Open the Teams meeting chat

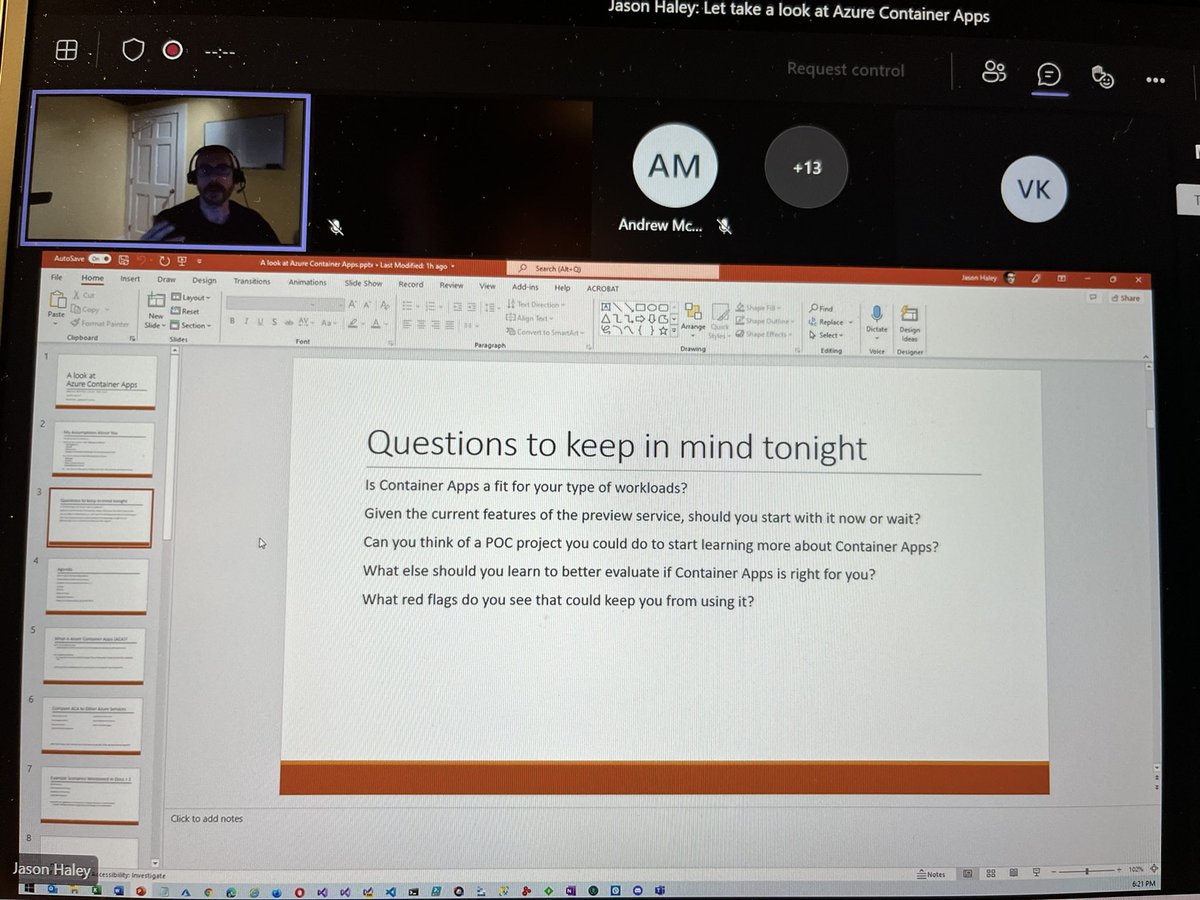[1049, 74]
